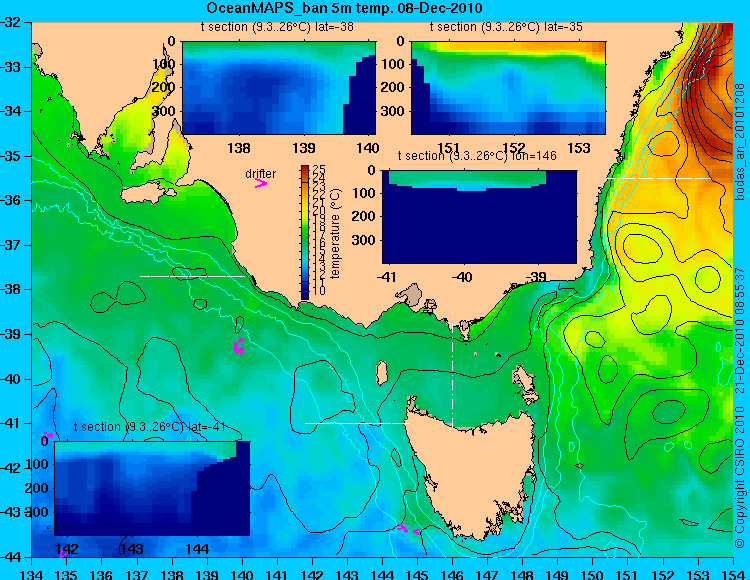Click the '-32' latitude label on left axis

coord(11,22)
